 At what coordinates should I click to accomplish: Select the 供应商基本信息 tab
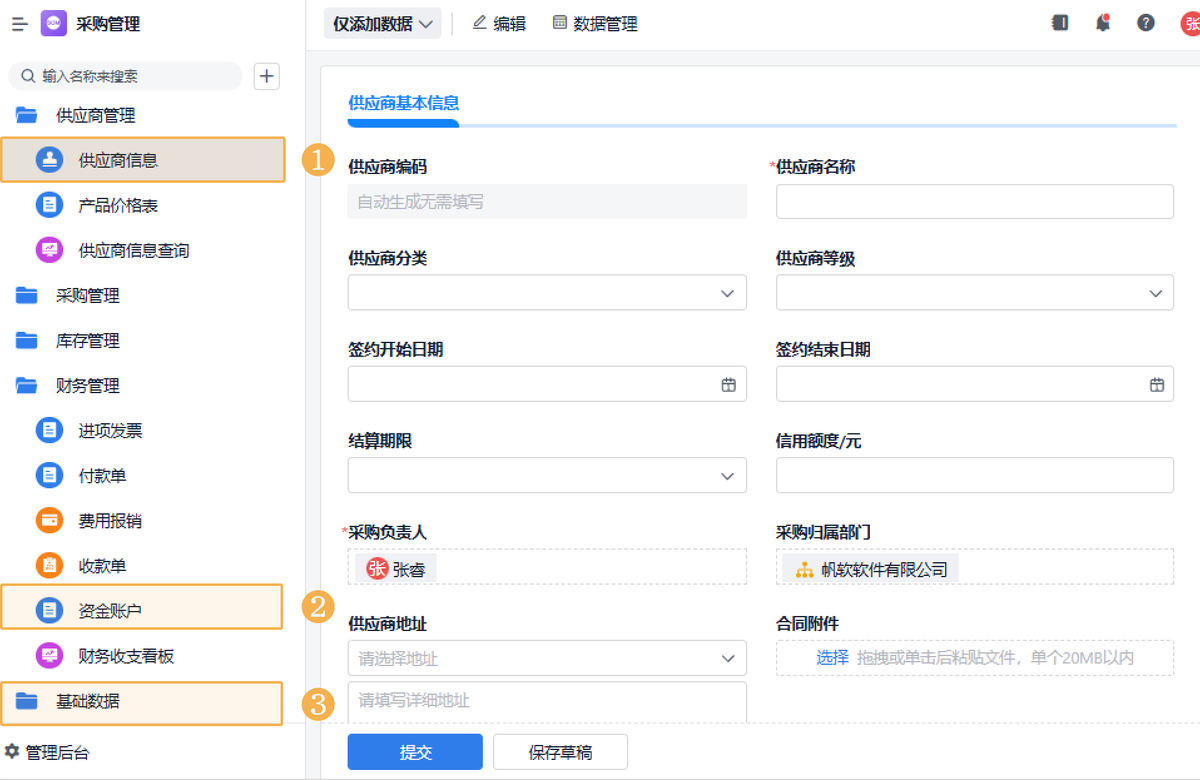coord(403,103)
